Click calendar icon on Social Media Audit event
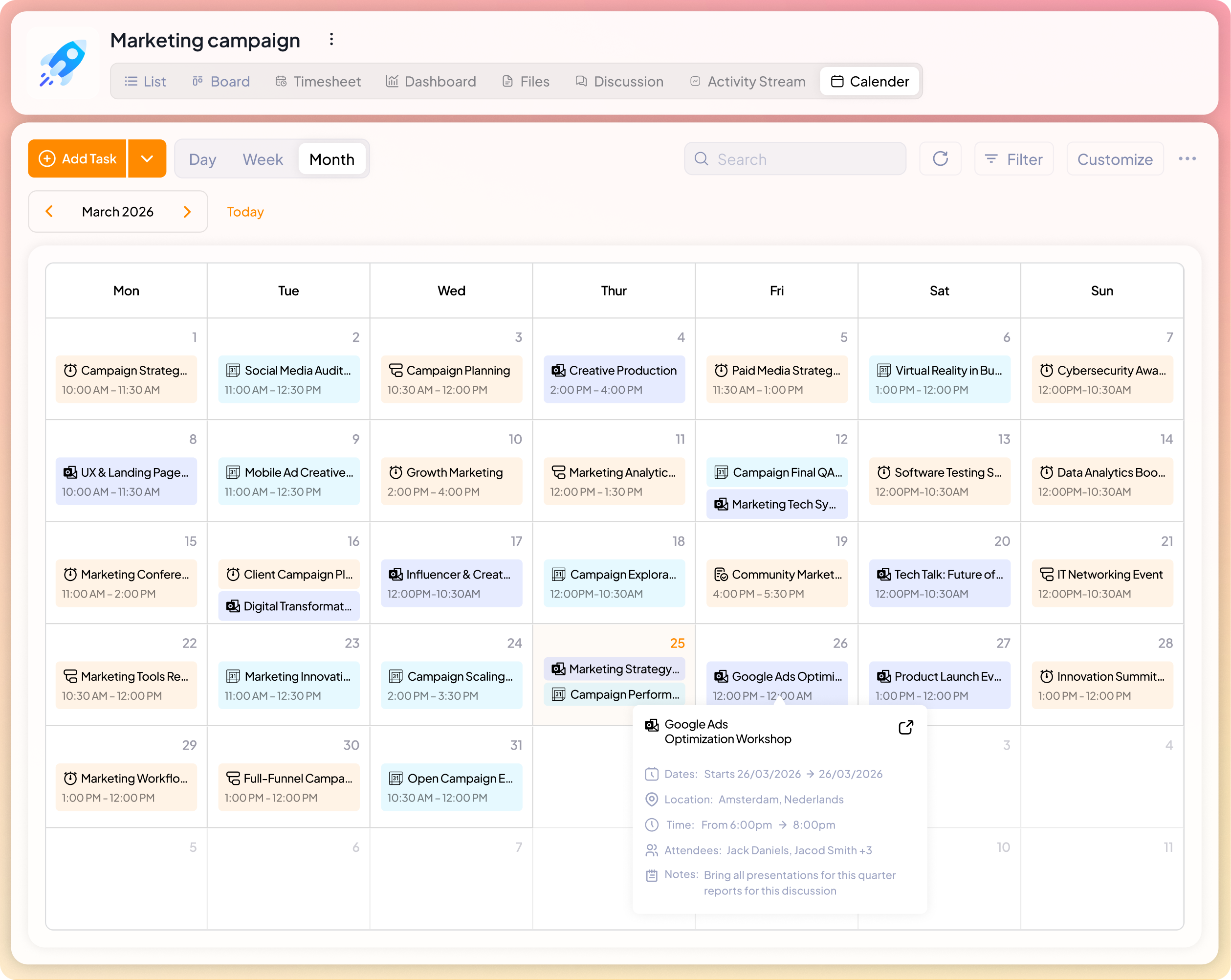Screen dimensions: 1231x980 (x=233, y=370)
